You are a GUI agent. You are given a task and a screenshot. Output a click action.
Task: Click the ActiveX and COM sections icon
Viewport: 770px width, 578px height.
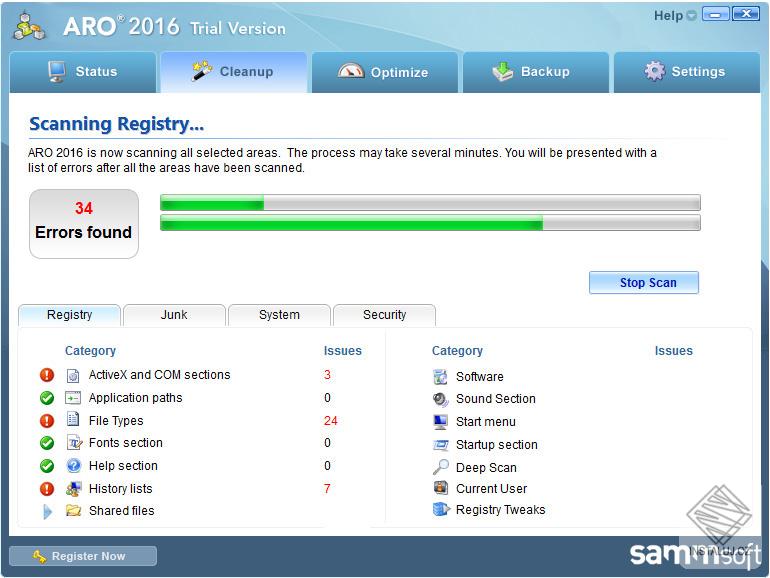click(x=73, y=376)
